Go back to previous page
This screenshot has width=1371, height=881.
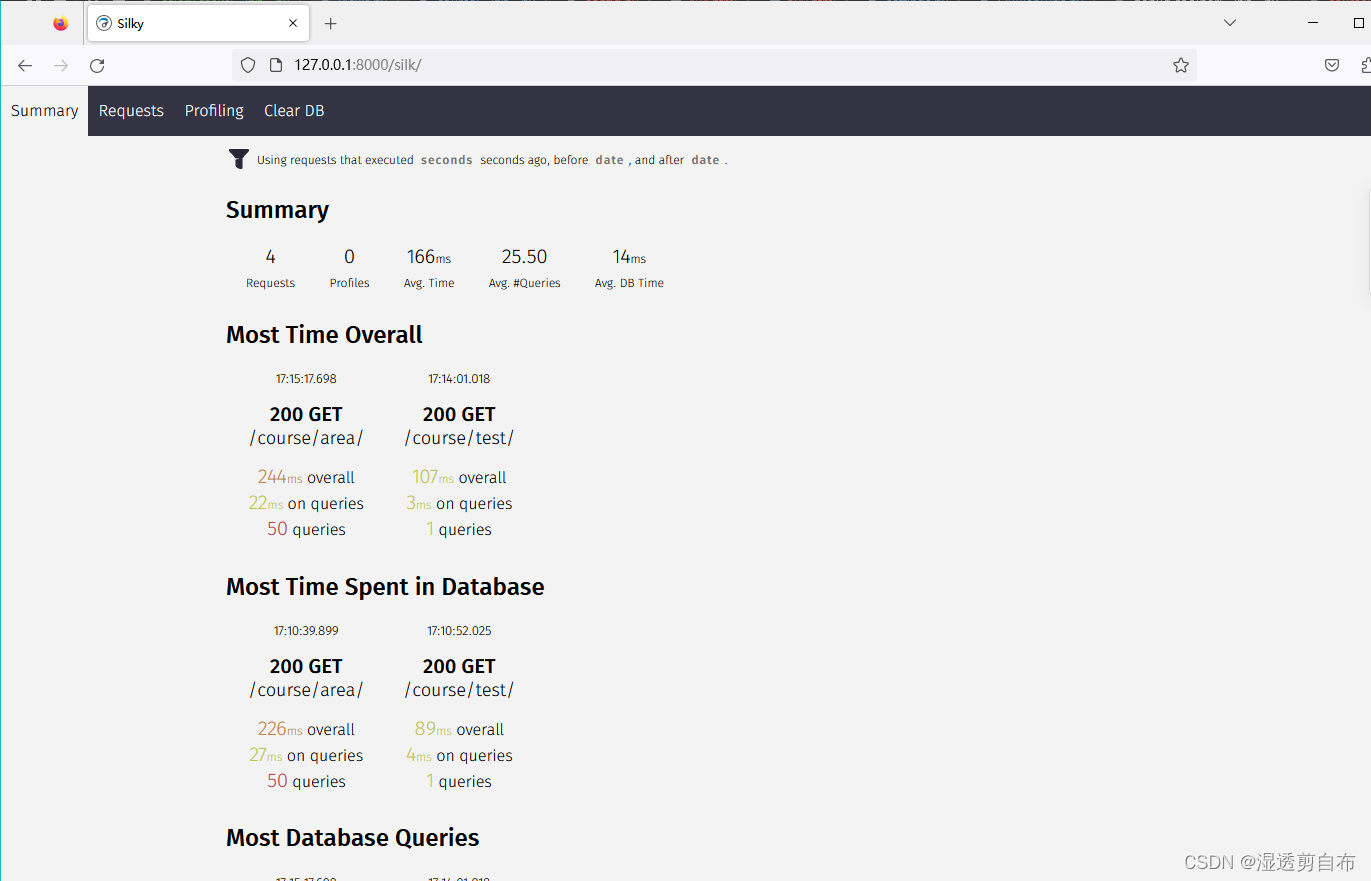point(25,65)
